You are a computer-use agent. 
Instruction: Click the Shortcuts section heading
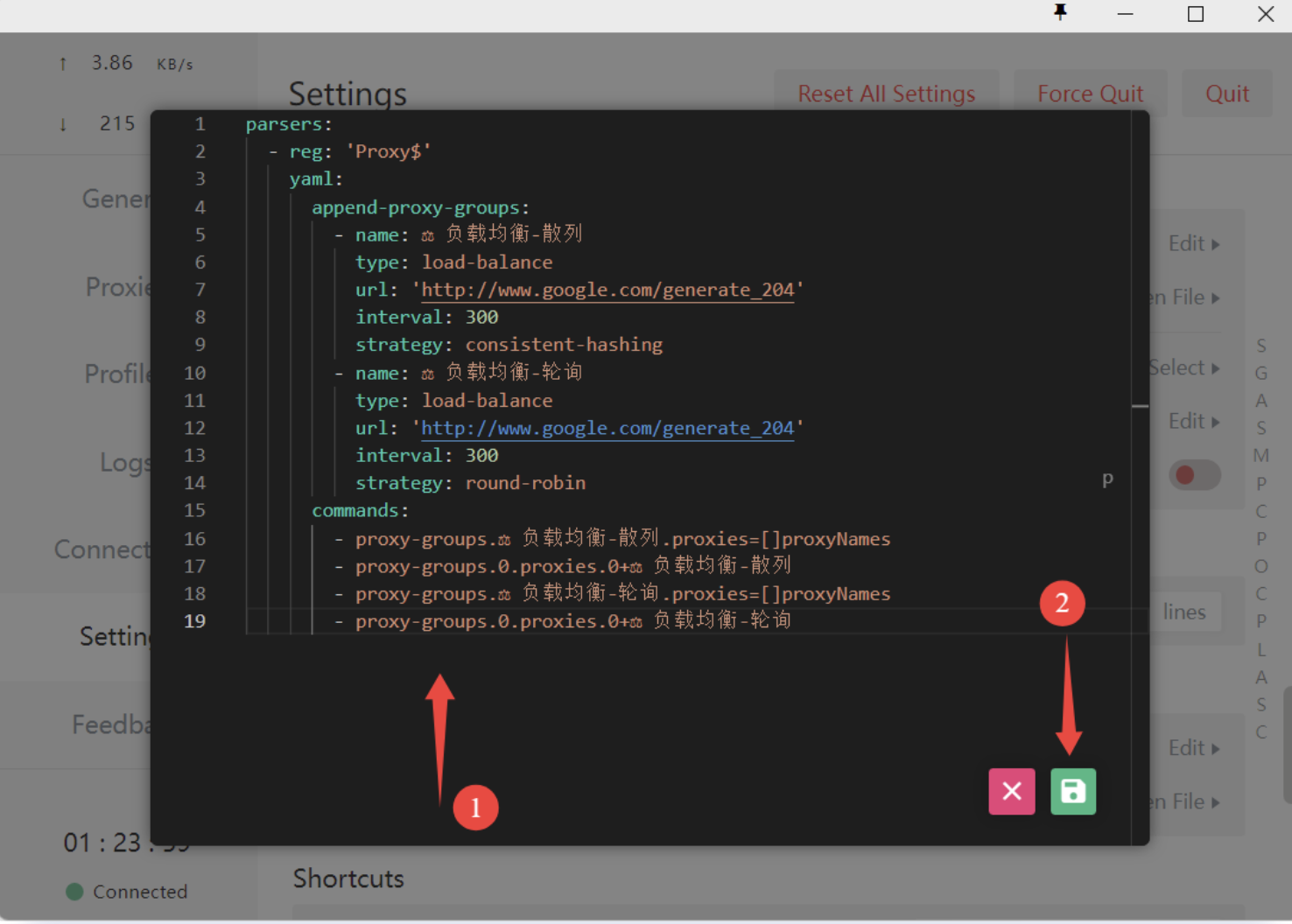click(x=348, y=878)
